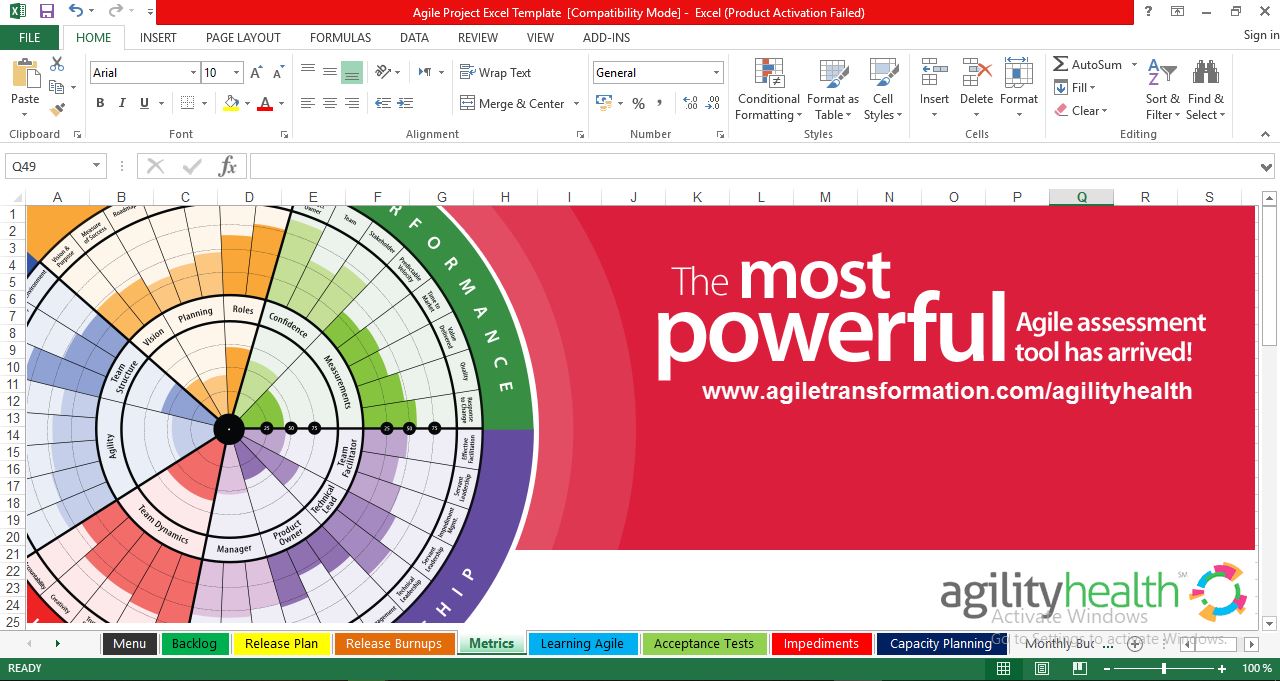Align text left
The width and height of the screenshot is (1280, 681).
[x=308, y=103]
